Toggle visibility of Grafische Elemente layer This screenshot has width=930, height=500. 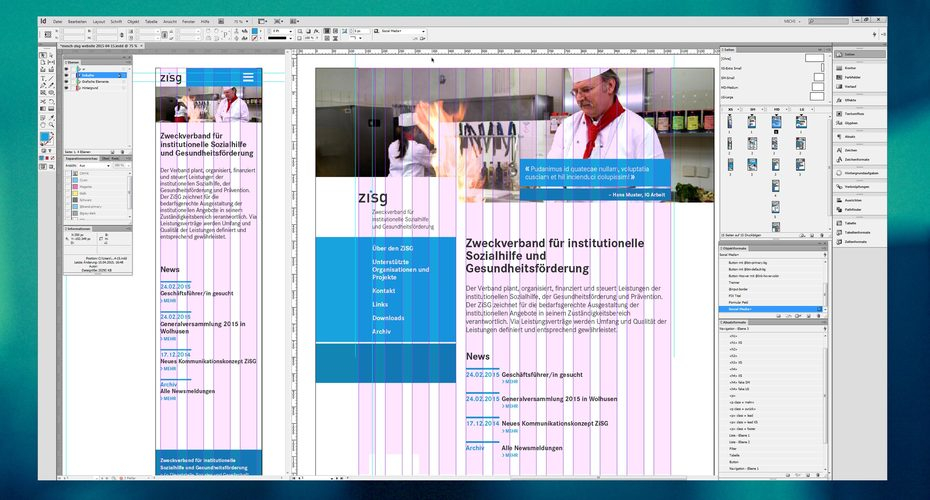[x=66, y=81]
